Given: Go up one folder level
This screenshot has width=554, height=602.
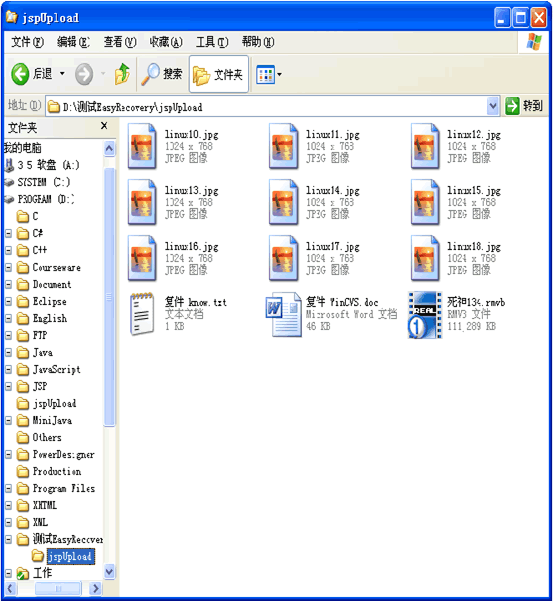Looking at the screenshot, I should [122, 74].
